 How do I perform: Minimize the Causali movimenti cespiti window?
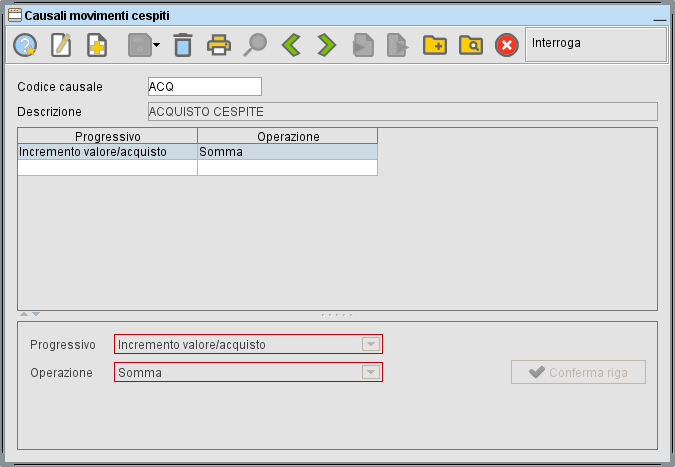[660, 19]
